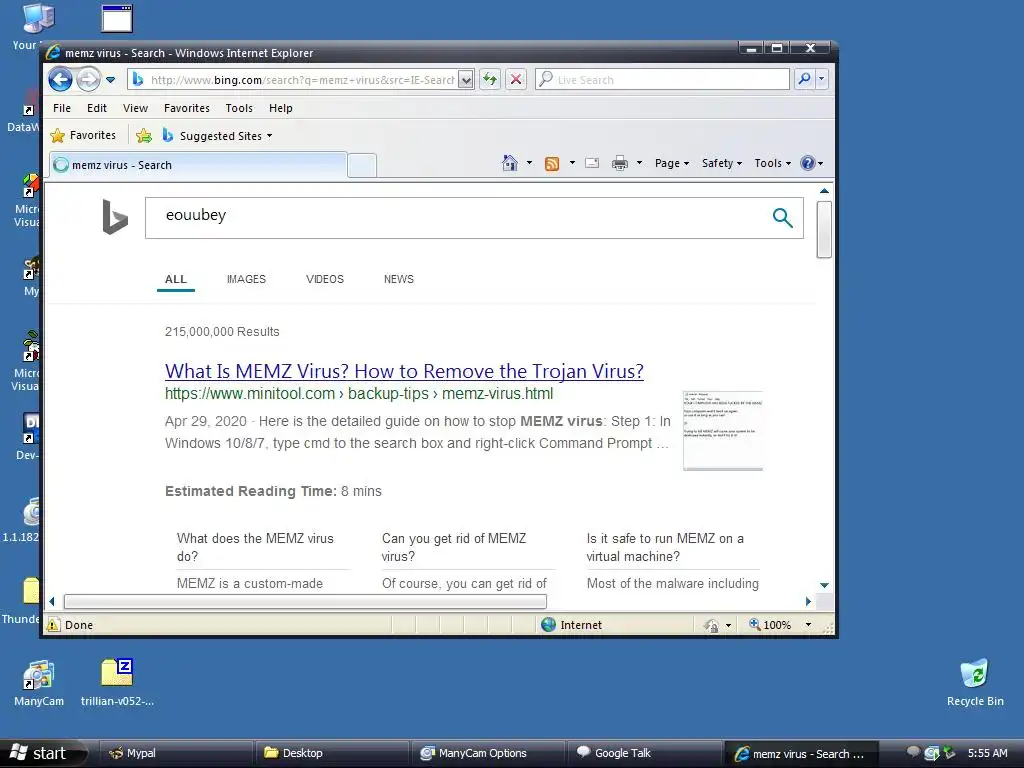The image size is (1024, 768).
Task: Click Can you get rid of MEMZ question
Action: 454,547
